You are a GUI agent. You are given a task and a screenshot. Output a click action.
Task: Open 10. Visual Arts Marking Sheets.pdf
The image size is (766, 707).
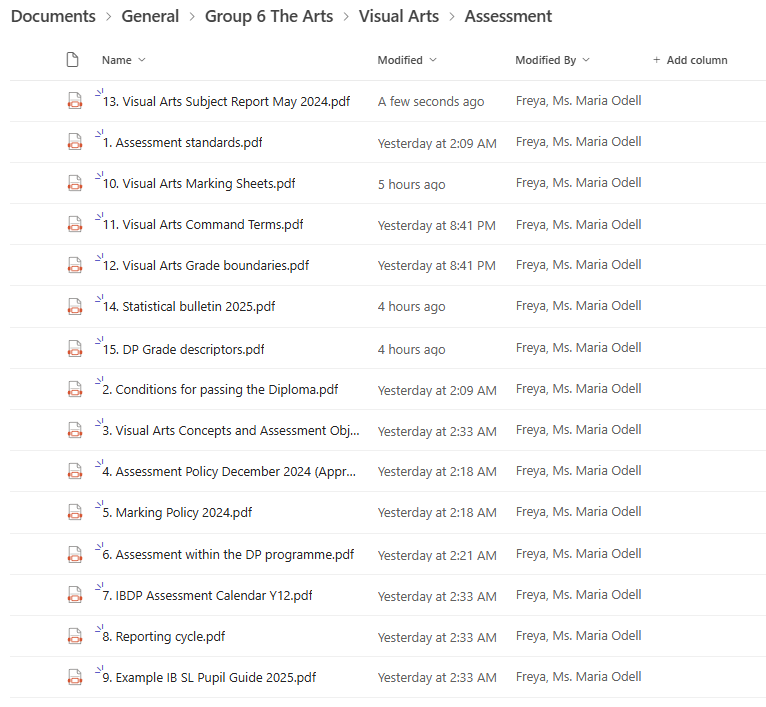click(x=199, y=184)
